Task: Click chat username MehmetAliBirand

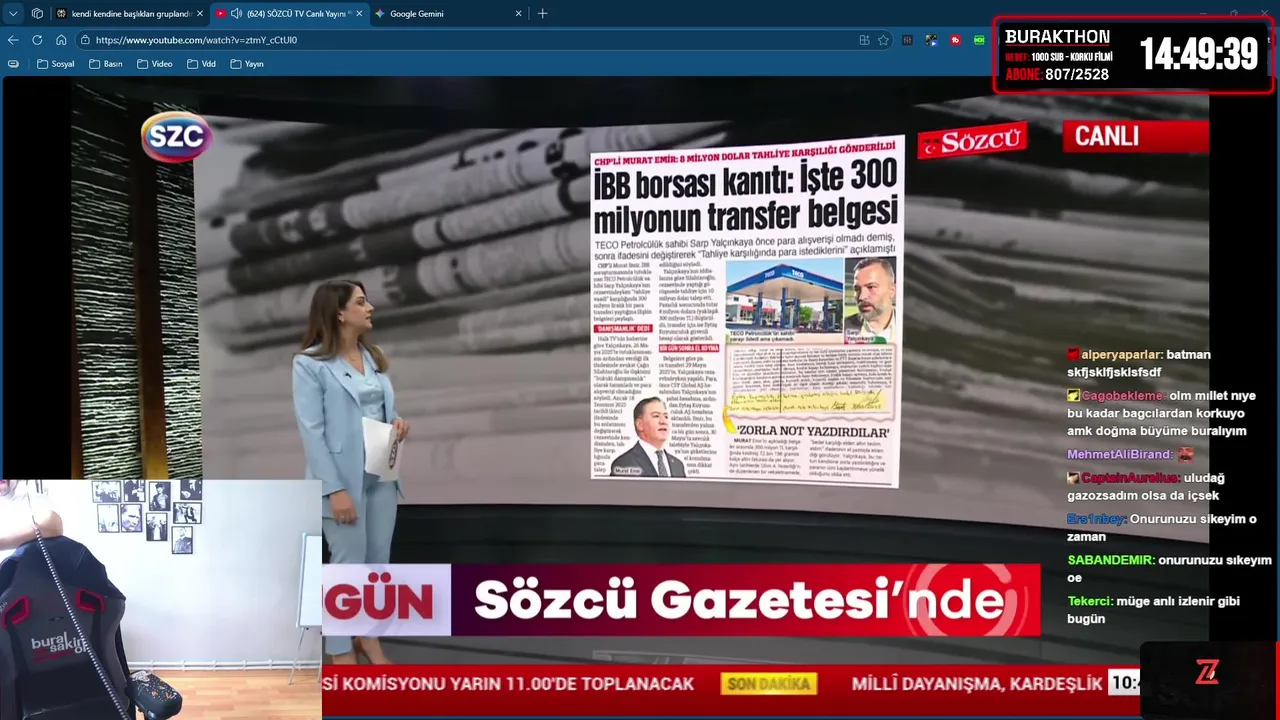Action: (1120, 454)
